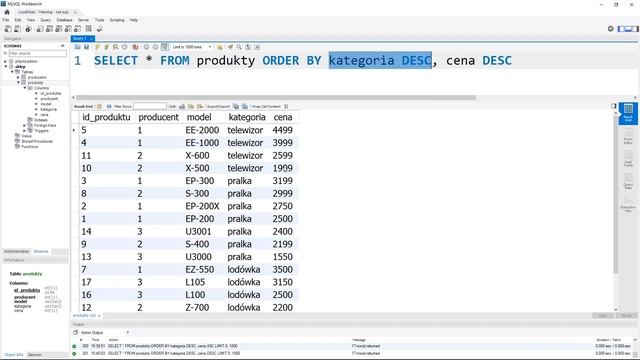The height and width of the screenshot is (360, 640).
Task: Expand the Triggers node
Action: 24,131
